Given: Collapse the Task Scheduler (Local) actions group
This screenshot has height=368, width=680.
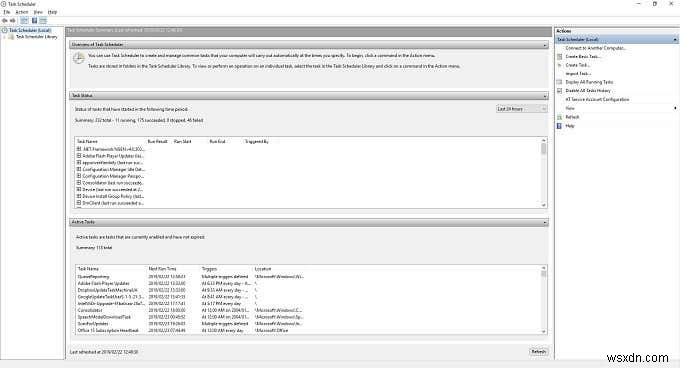Looking at the screenshot, I should (x=675, y=39).
